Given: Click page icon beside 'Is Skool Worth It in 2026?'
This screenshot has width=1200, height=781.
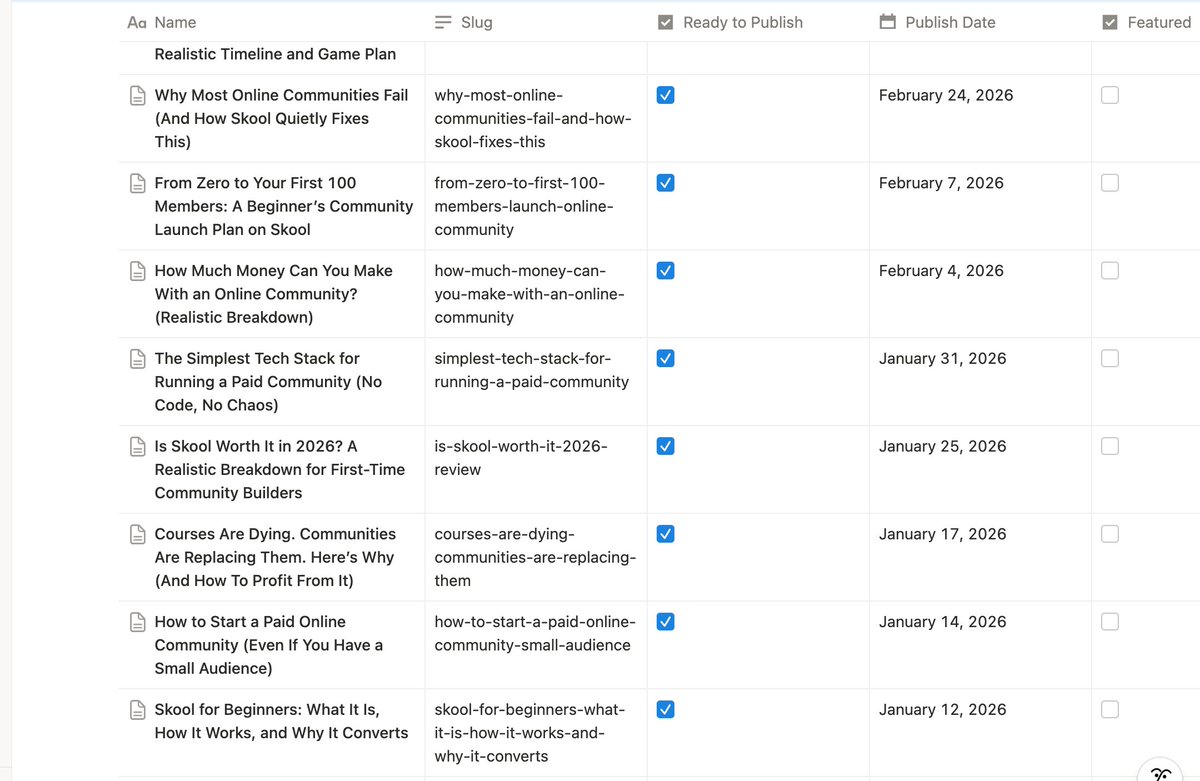Looking at the screenshot, I should pyautogui.click(x=138, y=447).
